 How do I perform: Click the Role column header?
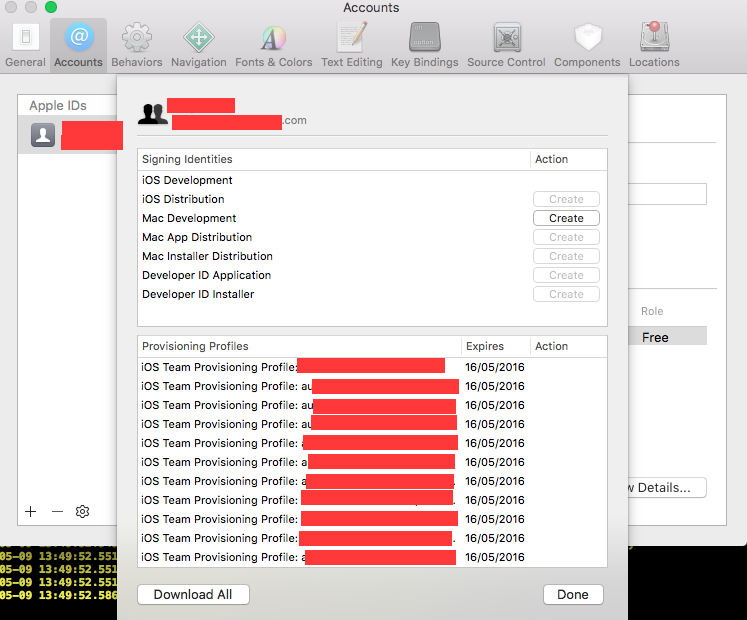pos(652,311)
